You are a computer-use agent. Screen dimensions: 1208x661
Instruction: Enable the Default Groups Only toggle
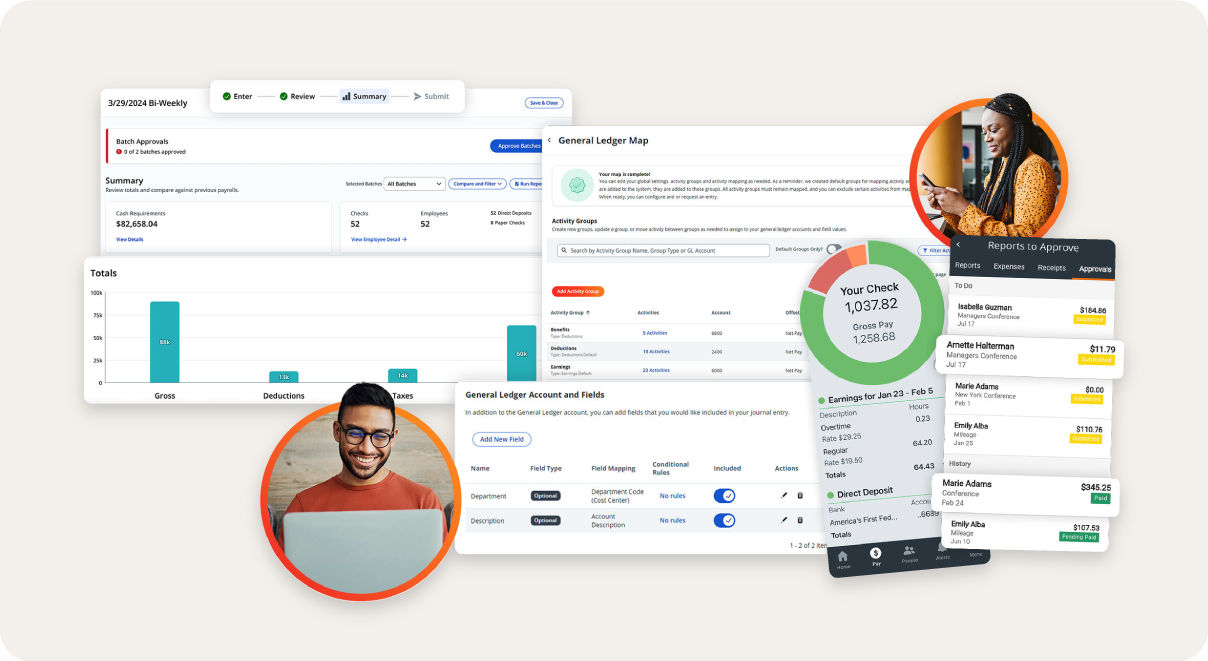(x=834, y=249)
